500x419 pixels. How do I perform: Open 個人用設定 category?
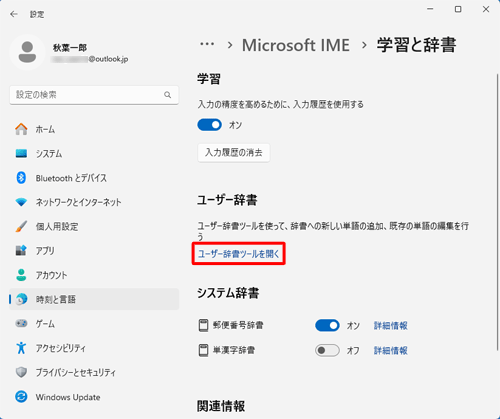pyautogui.click(x=94, y=227)
